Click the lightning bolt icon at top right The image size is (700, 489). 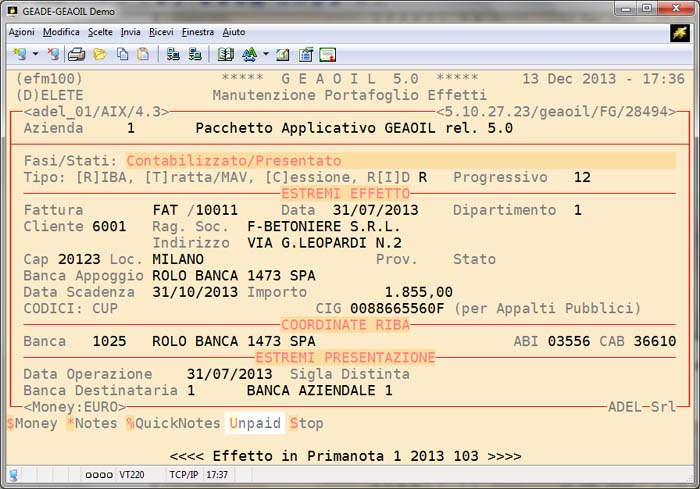679,32
